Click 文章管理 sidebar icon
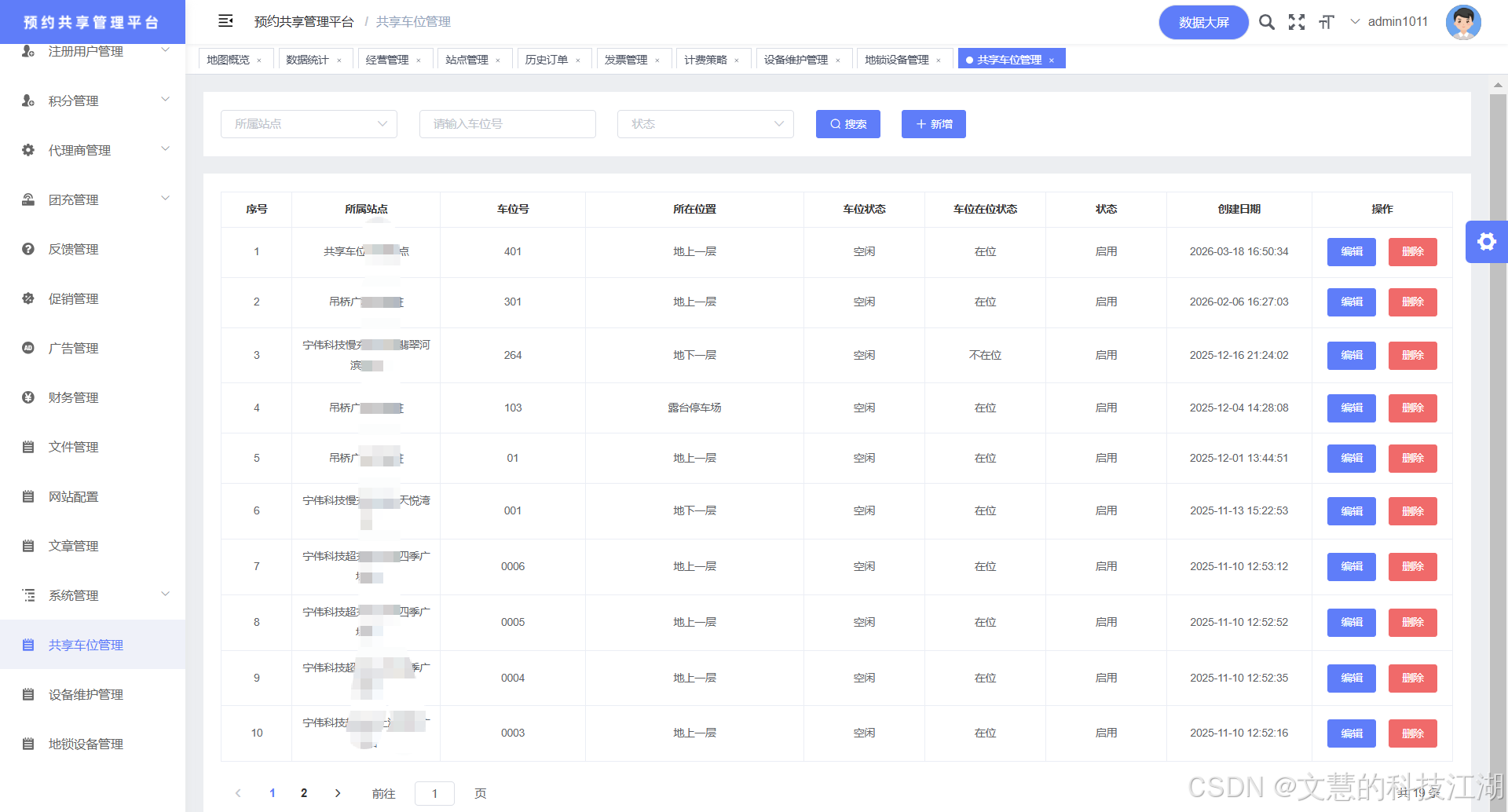The width and height of the screenshot is (1508, 812). [28, 546]
